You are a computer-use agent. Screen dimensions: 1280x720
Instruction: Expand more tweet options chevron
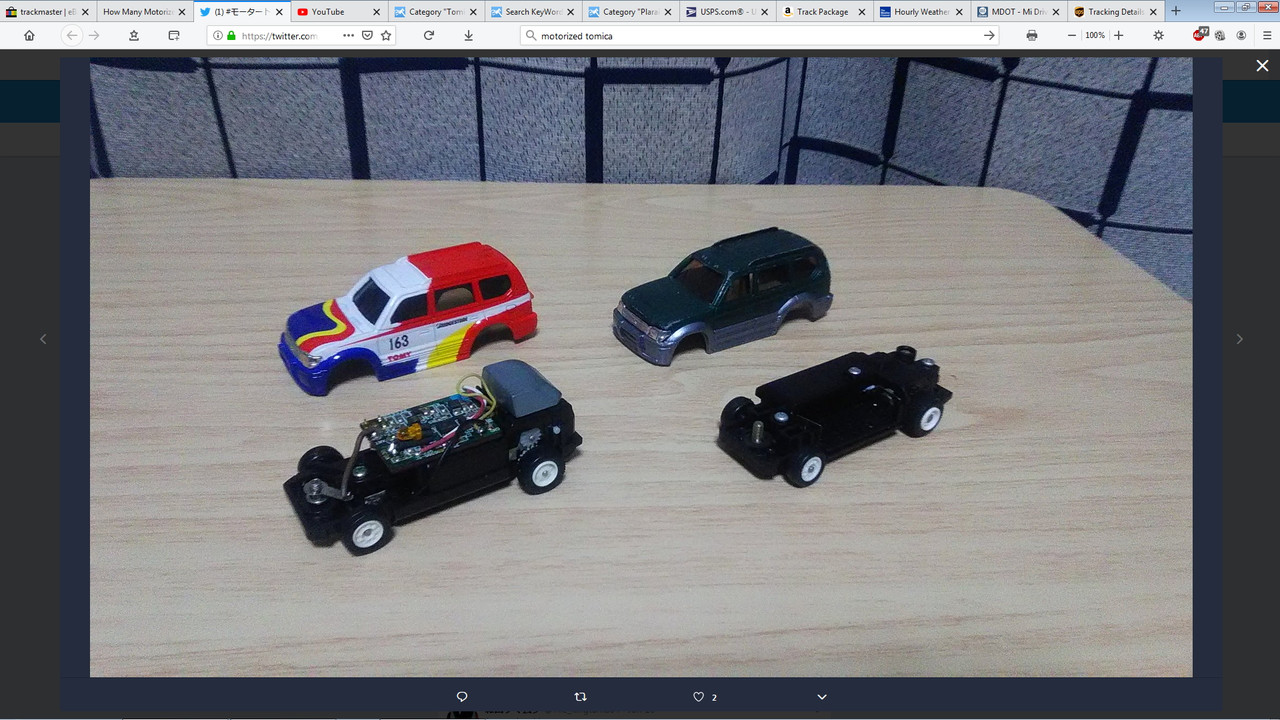(x=822, y=696)
